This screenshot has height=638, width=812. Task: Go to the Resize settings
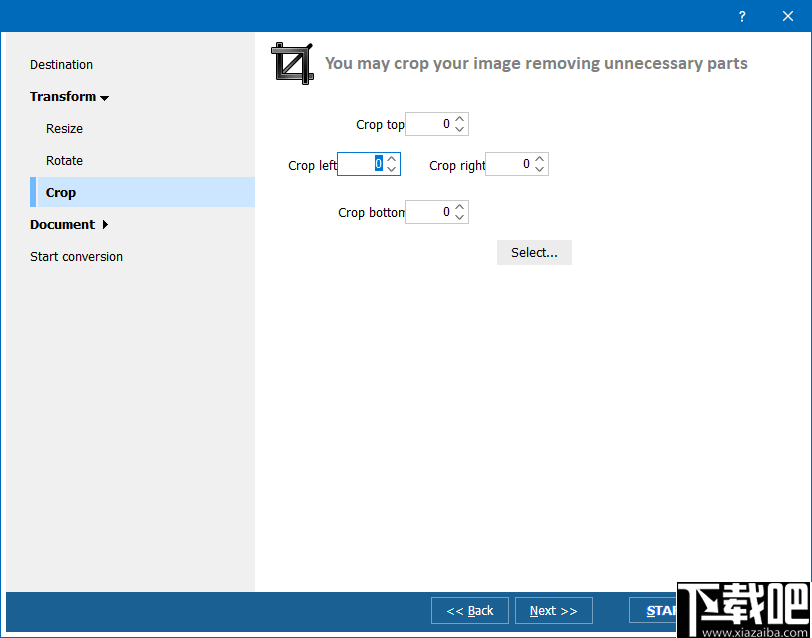64,128
